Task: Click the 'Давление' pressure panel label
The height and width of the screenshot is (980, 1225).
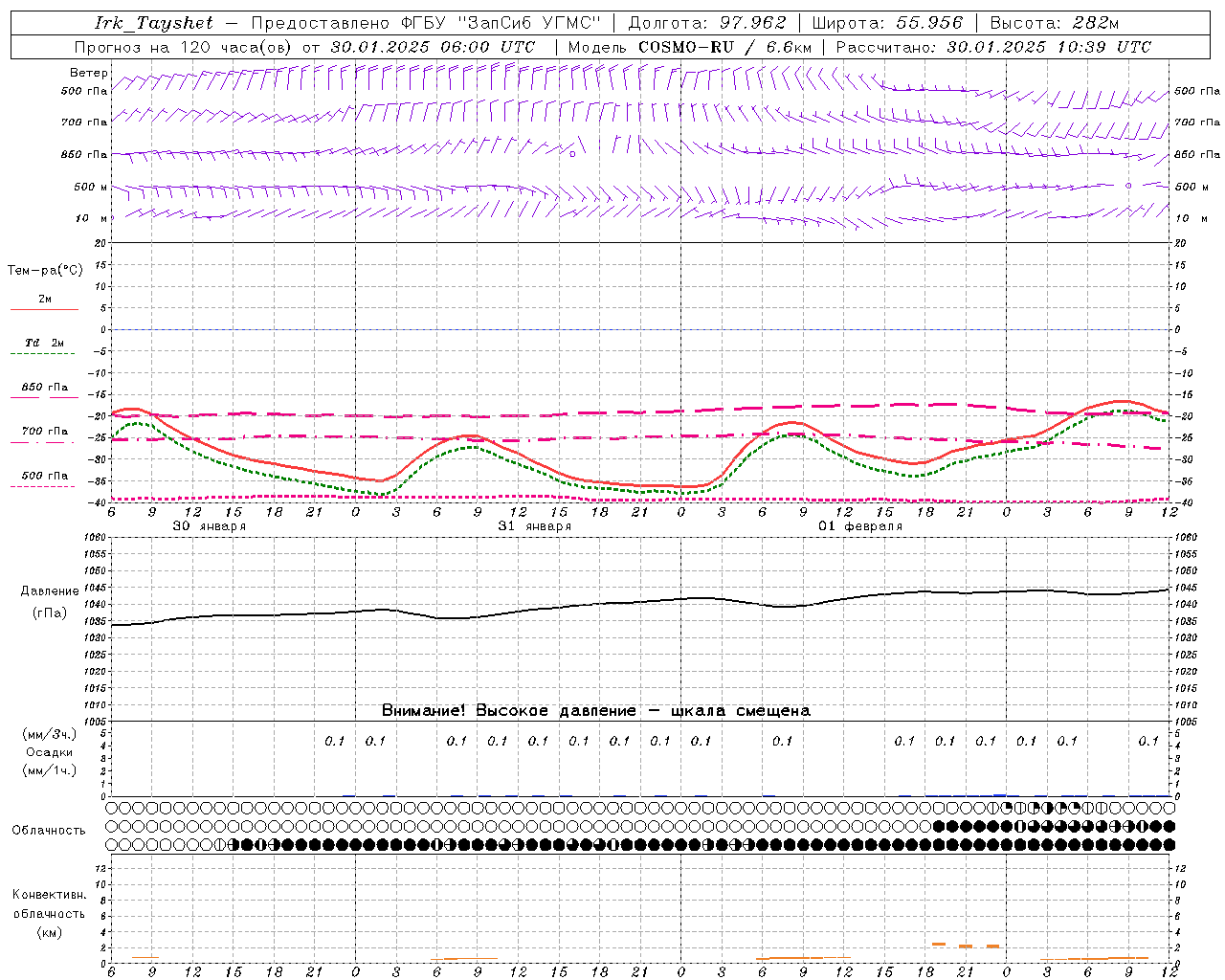Action: [x=50, y=591]
